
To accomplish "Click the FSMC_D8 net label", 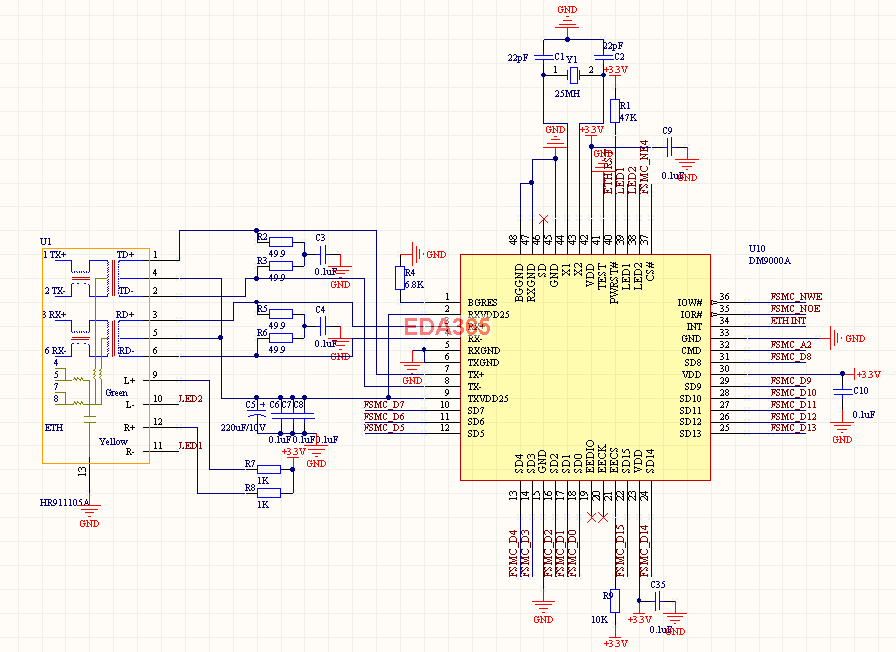I will pyautogui.click(x=790, y=357).
